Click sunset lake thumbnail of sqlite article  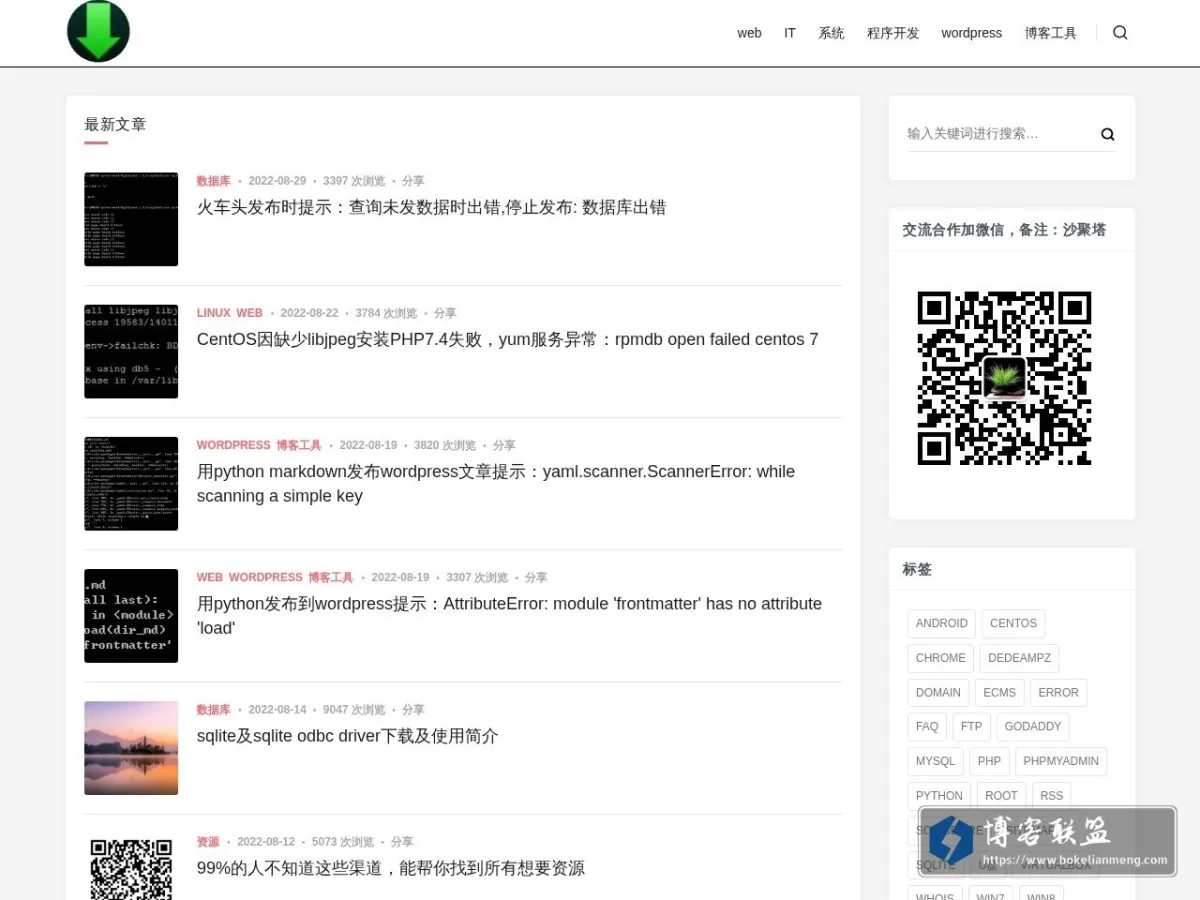[131, 748]
